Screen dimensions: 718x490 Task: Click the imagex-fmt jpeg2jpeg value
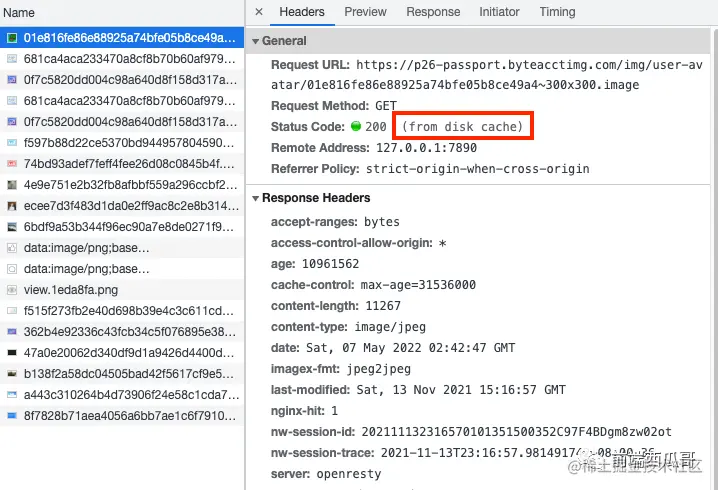378,369
